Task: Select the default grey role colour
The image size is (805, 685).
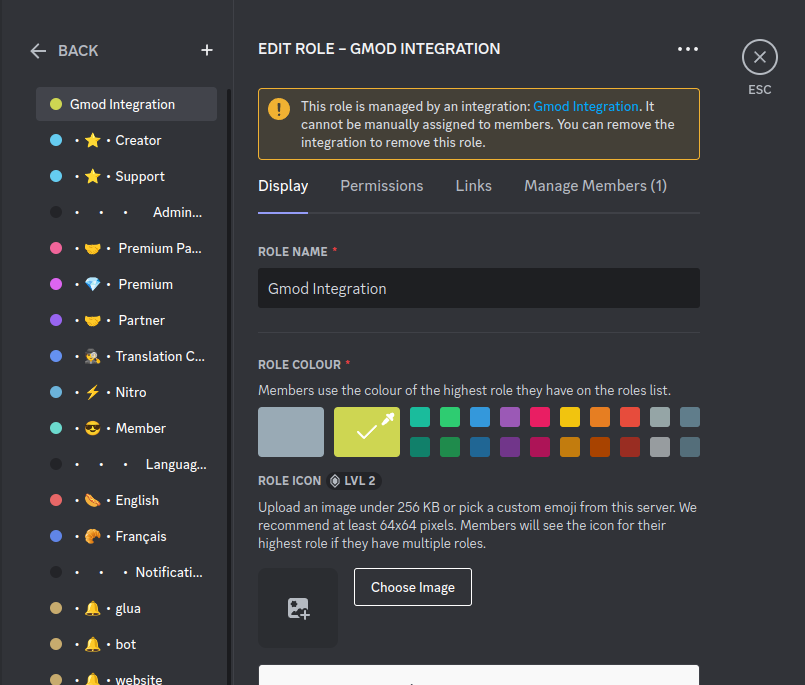Action: point(291,431)
